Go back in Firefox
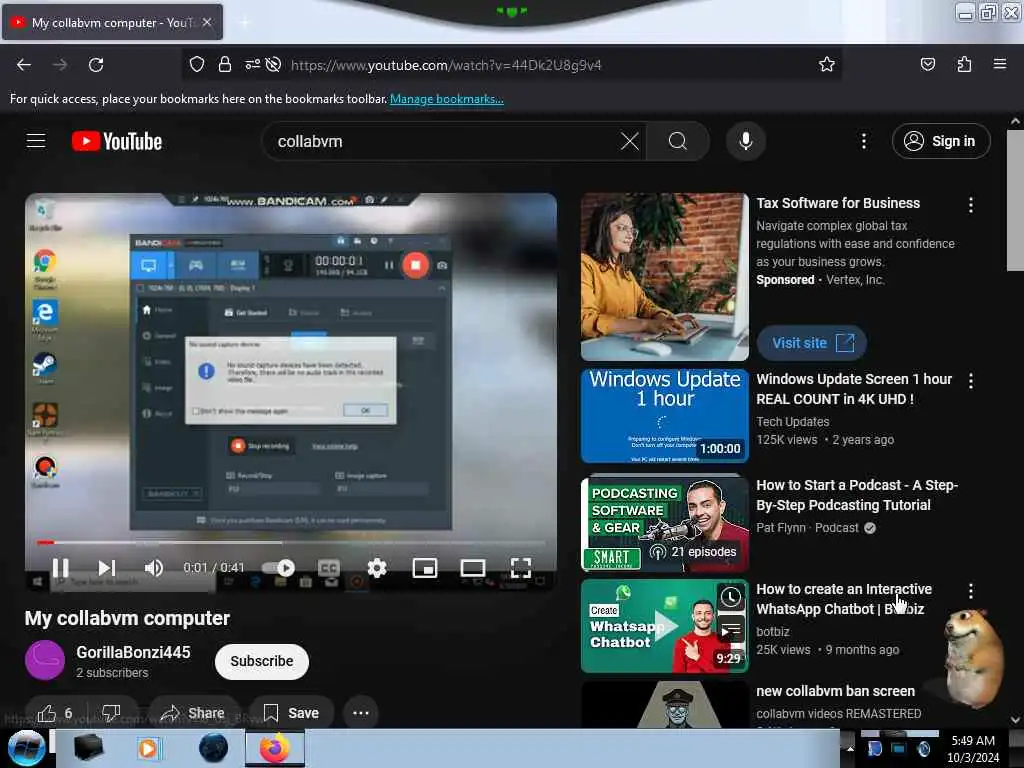1024x768 pixels. (24, 65)
